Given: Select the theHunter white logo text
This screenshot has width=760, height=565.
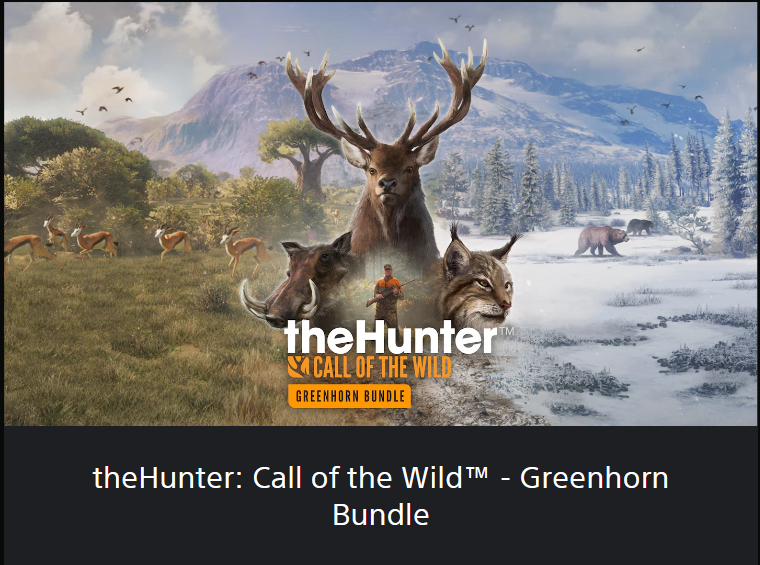Looking at the screenshot, I should [391, 337].
